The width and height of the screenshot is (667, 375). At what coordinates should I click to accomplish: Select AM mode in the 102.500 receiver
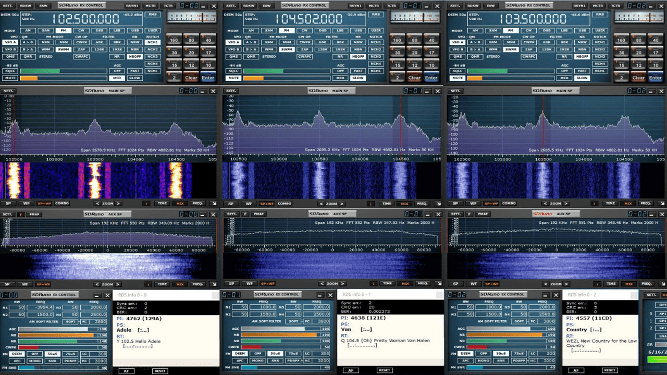coord(27,31)
